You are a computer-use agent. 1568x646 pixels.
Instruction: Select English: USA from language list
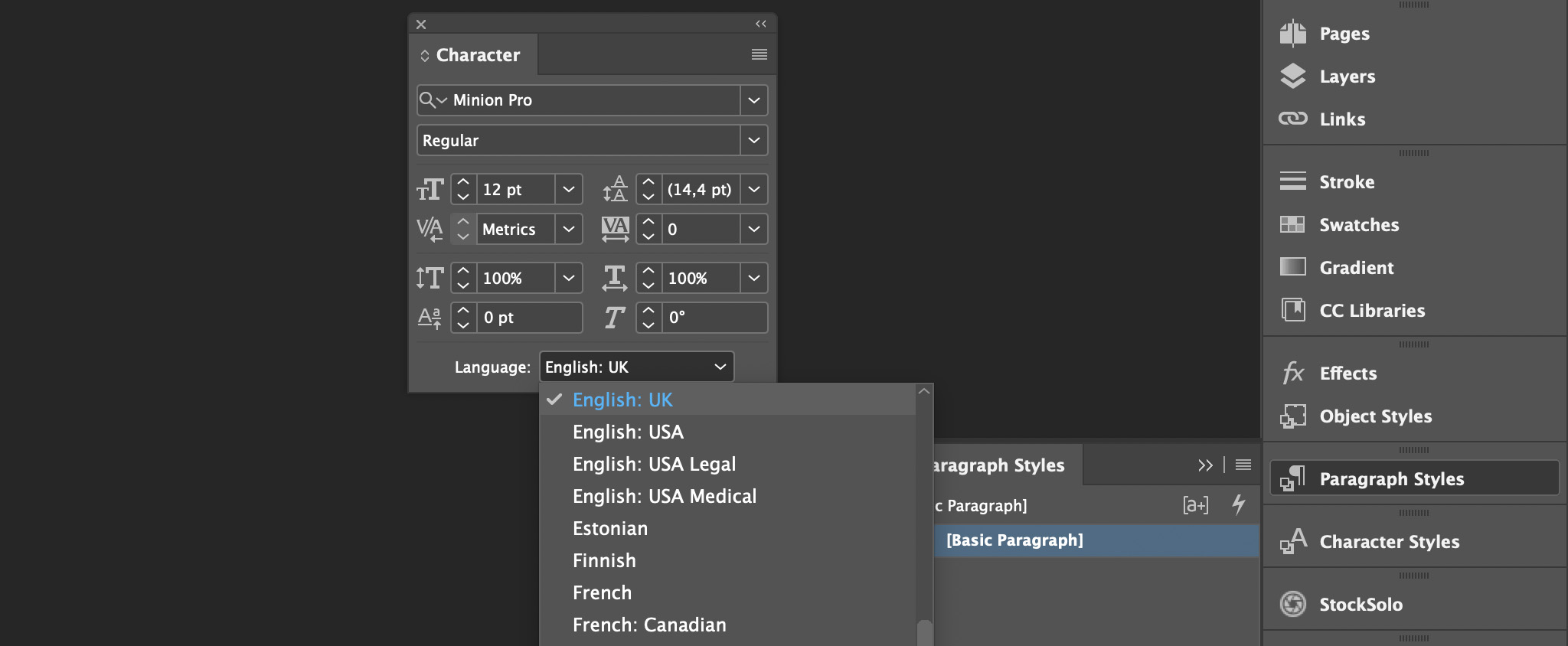pyautogui.click(x=628, y=432)
